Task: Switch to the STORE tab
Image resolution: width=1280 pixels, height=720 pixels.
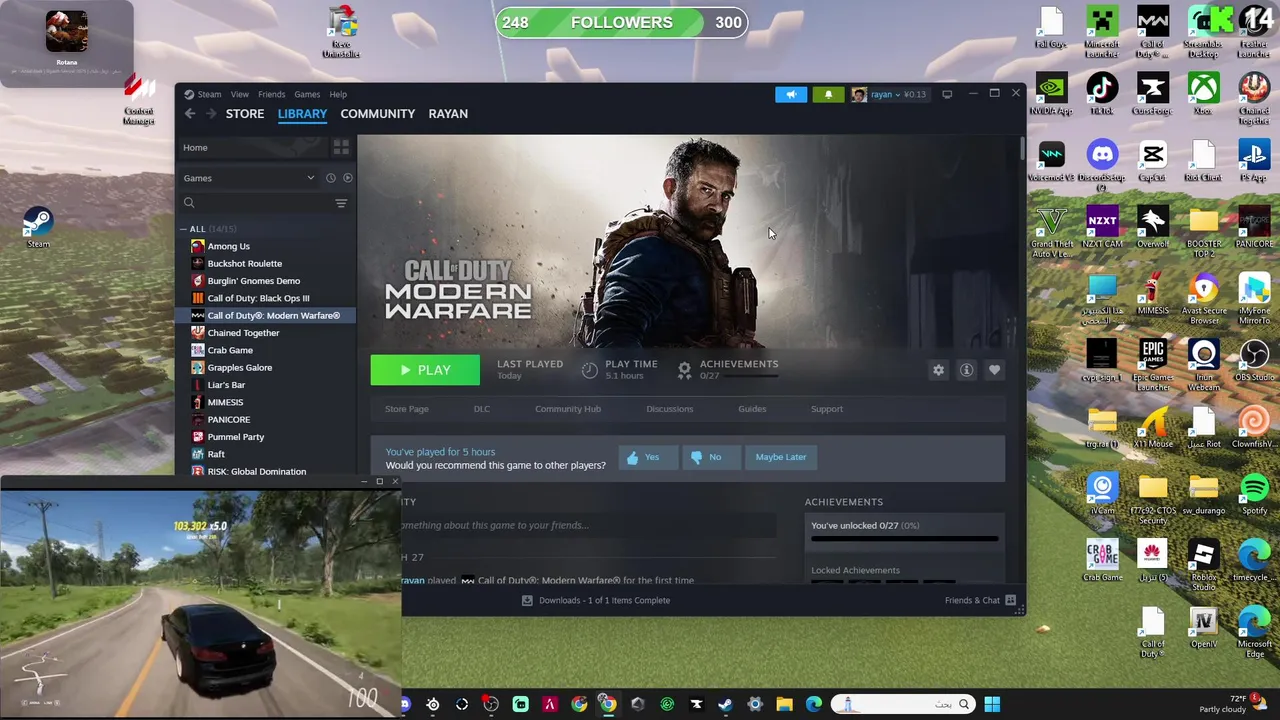Action: (245, 114)
